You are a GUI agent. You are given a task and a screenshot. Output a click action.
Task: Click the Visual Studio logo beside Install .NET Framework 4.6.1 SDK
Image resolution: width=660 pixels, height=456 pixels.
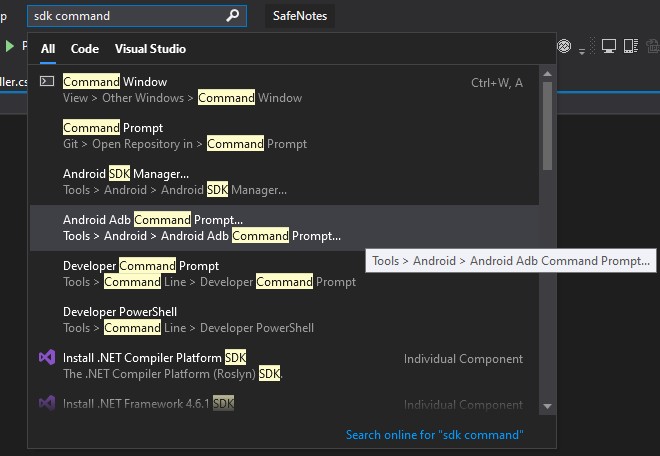(x=47, y=403)
